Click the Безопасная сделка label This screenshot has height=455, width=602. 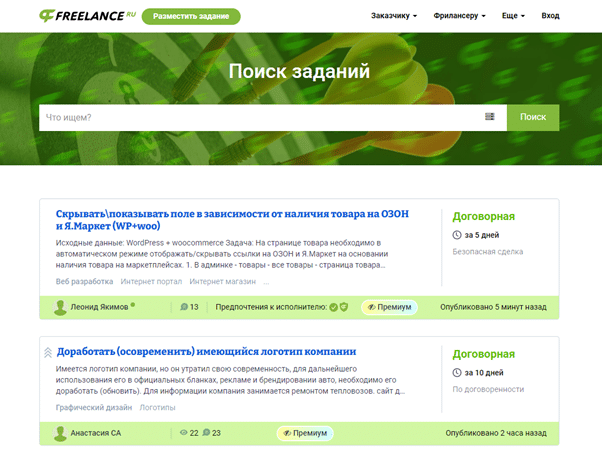tap(488, 252)
